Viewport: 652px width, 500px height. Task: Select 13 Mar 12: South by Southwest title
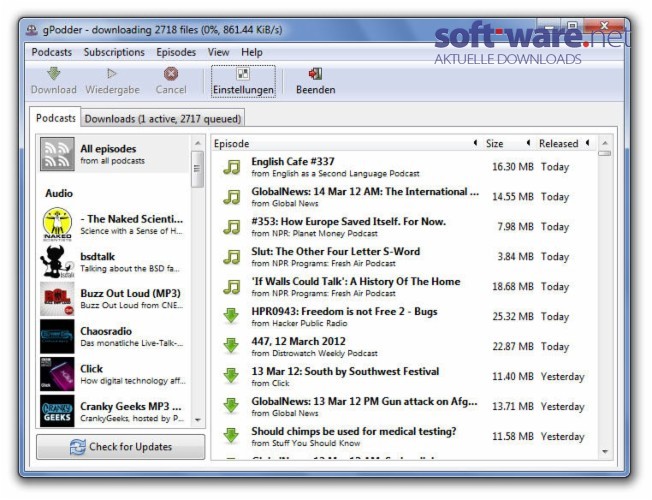[x=345, y=371]
